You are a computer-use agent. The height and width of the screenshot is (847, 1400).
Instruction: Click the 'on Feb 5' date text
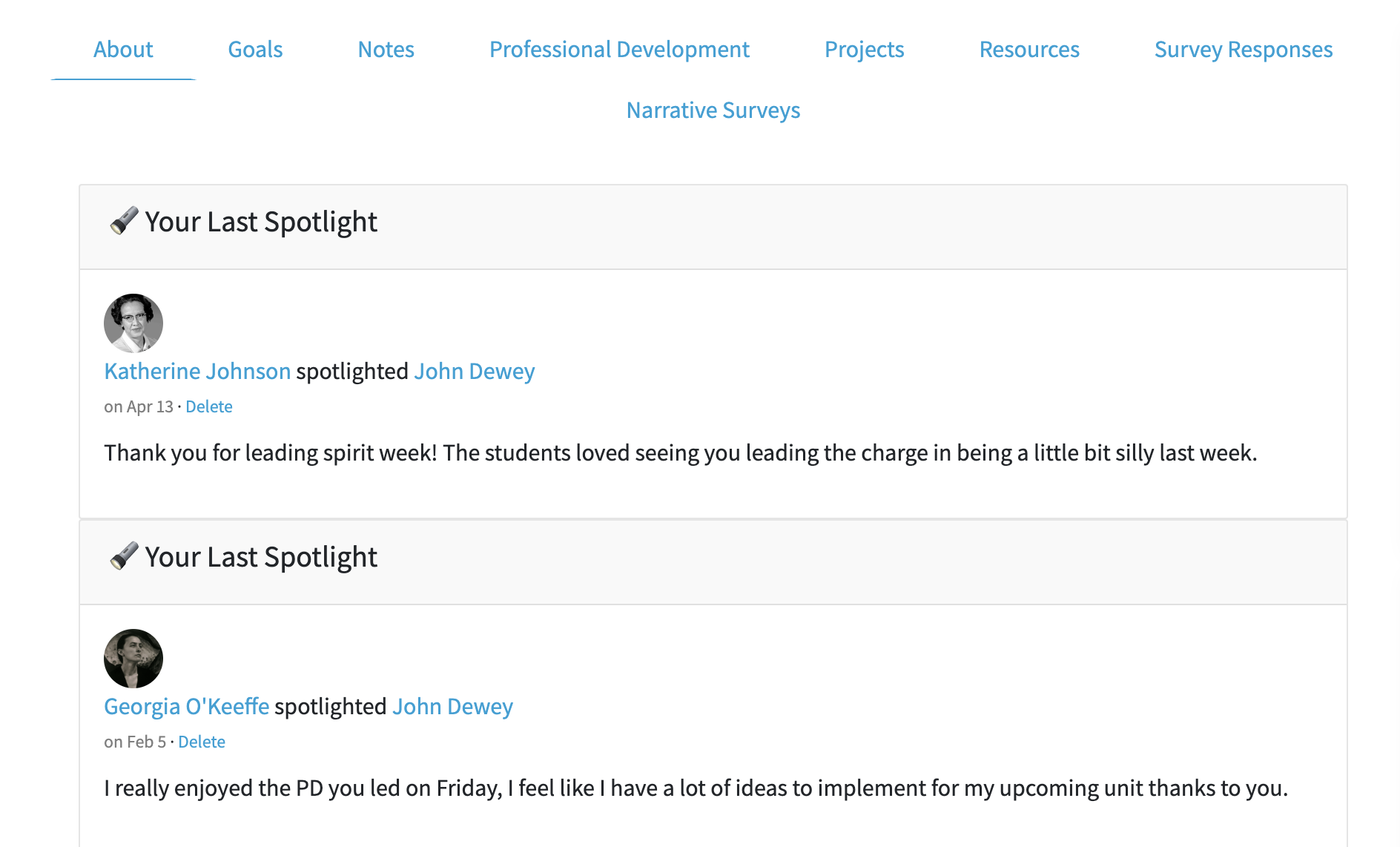point(135,742)
